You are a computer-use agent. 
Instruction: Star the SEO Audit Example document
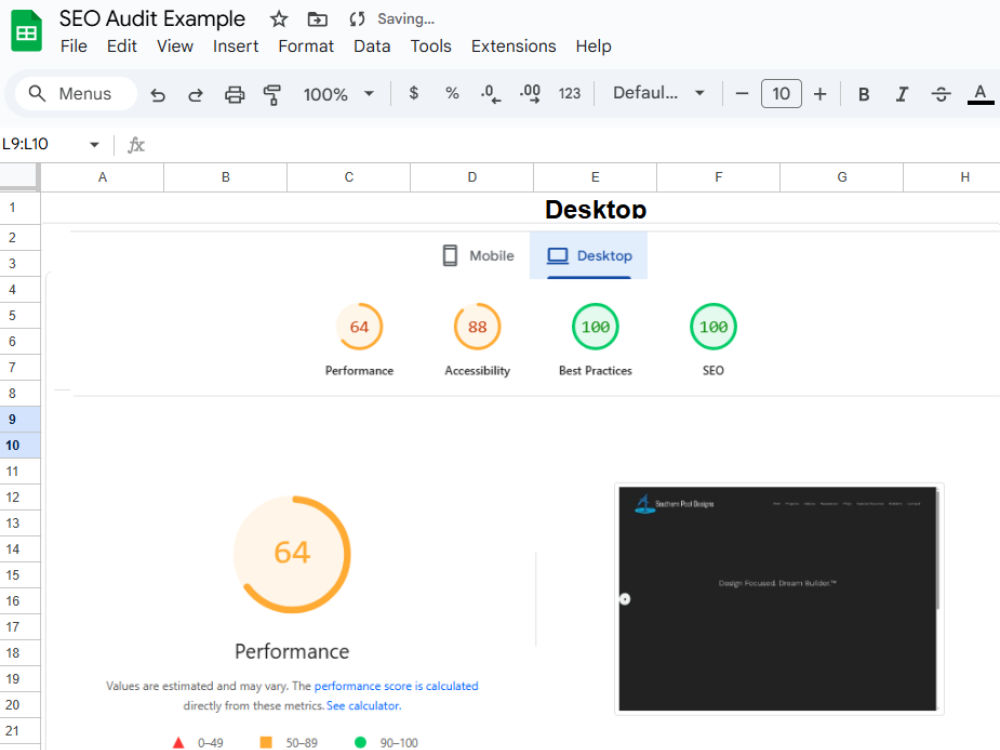(279, 19)
